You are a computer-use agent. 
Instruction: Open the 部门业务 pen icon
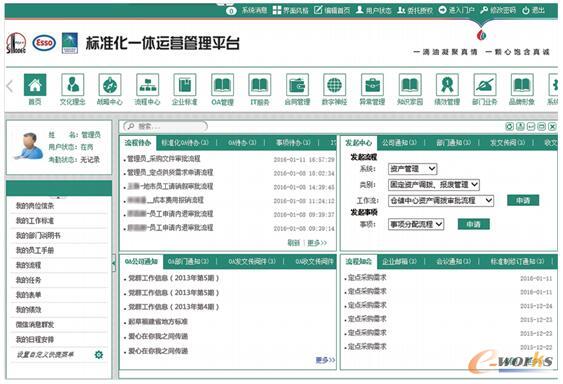(485, 85)
